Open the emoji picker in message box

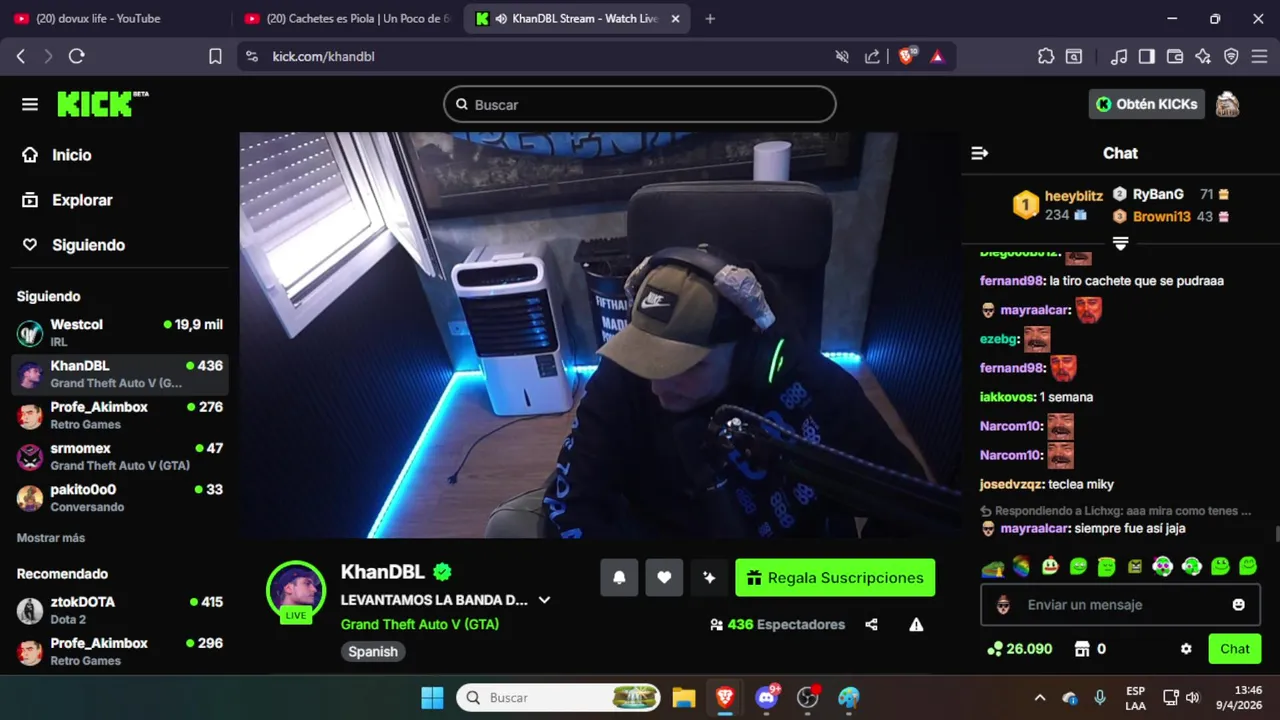1239,605
